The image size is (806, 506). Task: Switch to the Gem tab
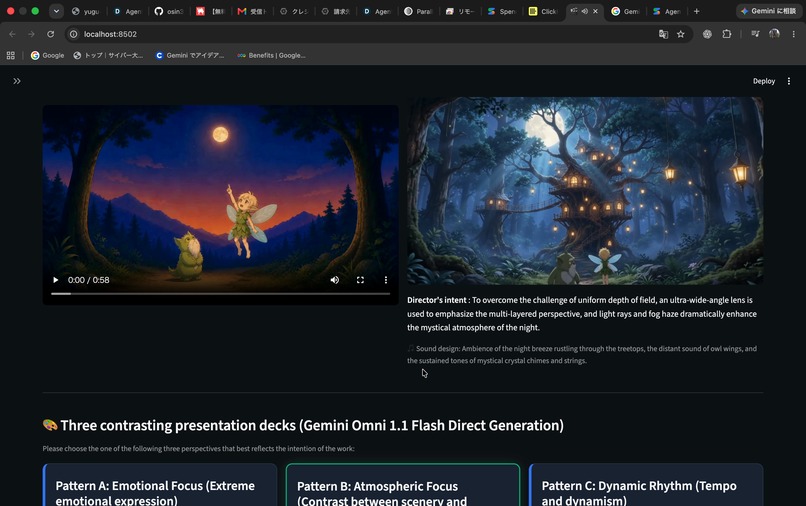tap(626, 11)
